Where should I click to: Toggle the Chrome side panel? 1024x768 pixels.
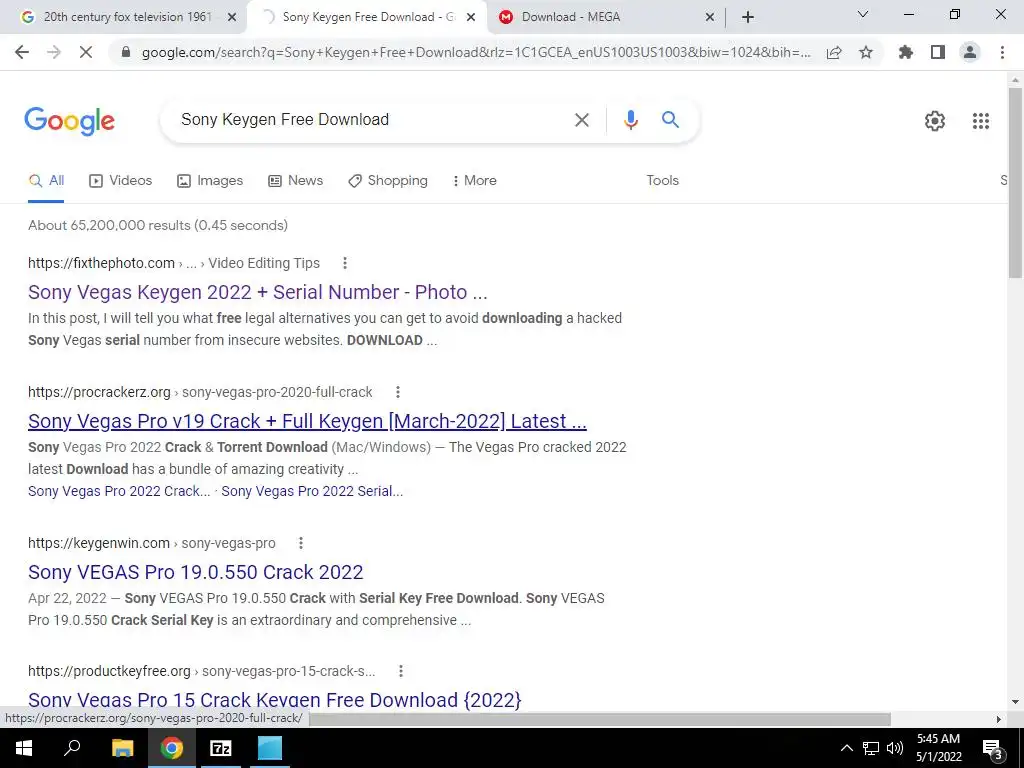[x=938, y=52]
